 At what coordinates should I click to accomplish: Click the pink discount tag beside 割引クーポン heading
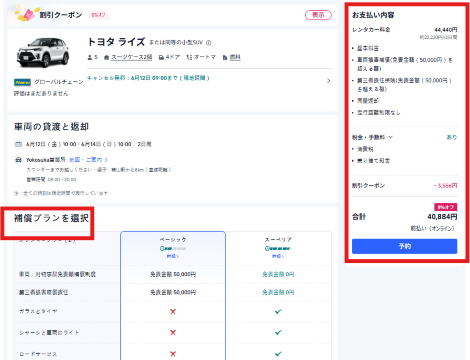(98, 15)
